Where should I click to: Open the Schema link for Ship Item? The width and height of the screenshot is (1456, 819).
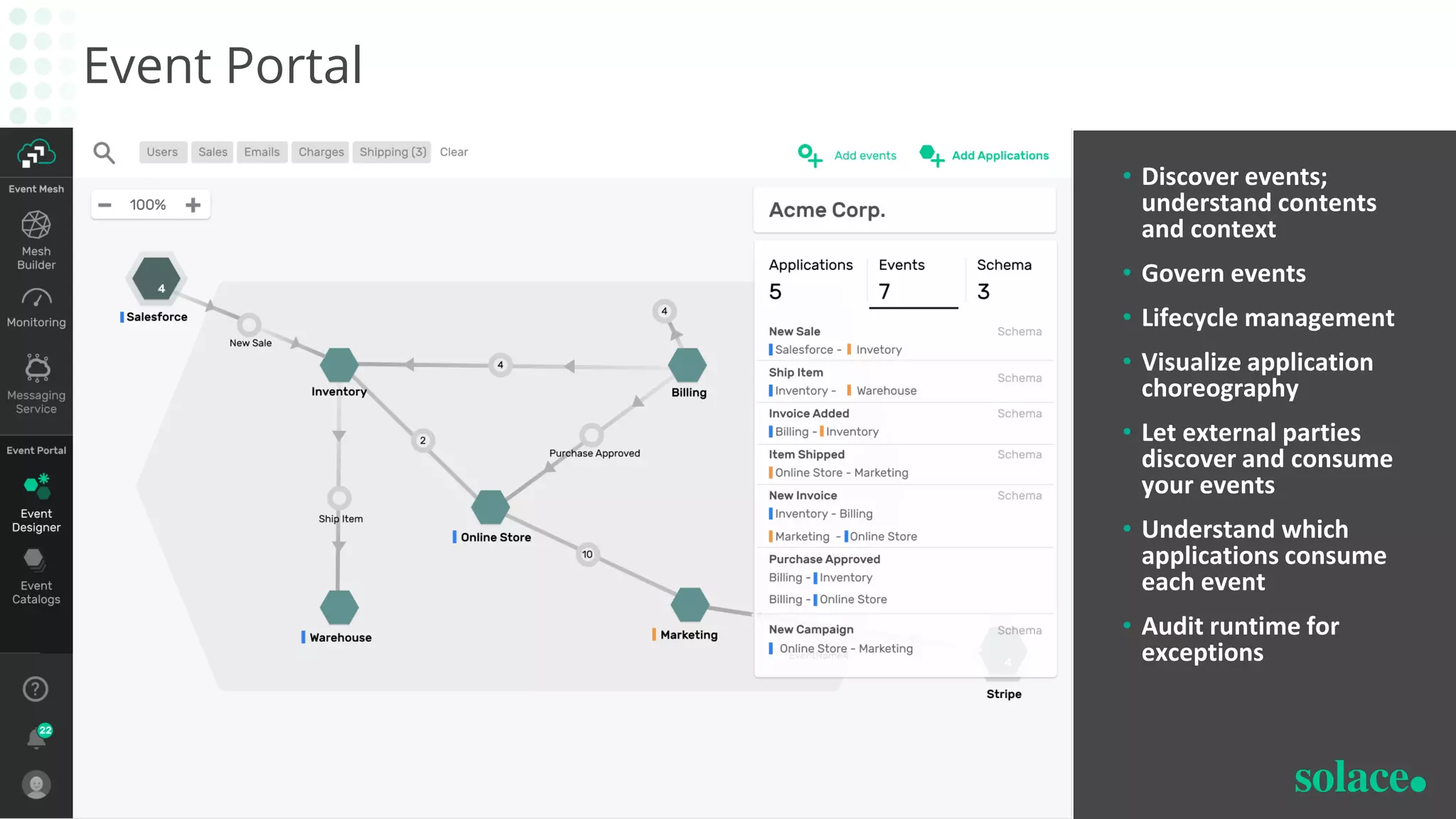pos(1019,378)
